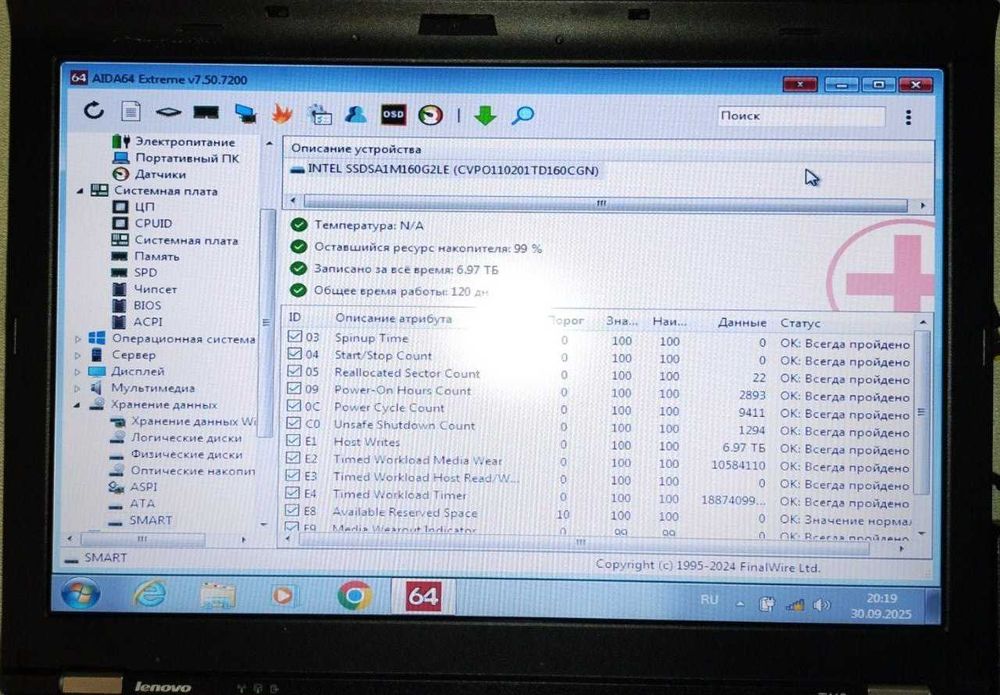
Task: Click the RU language indicator
Action: (x=709, y=600)
